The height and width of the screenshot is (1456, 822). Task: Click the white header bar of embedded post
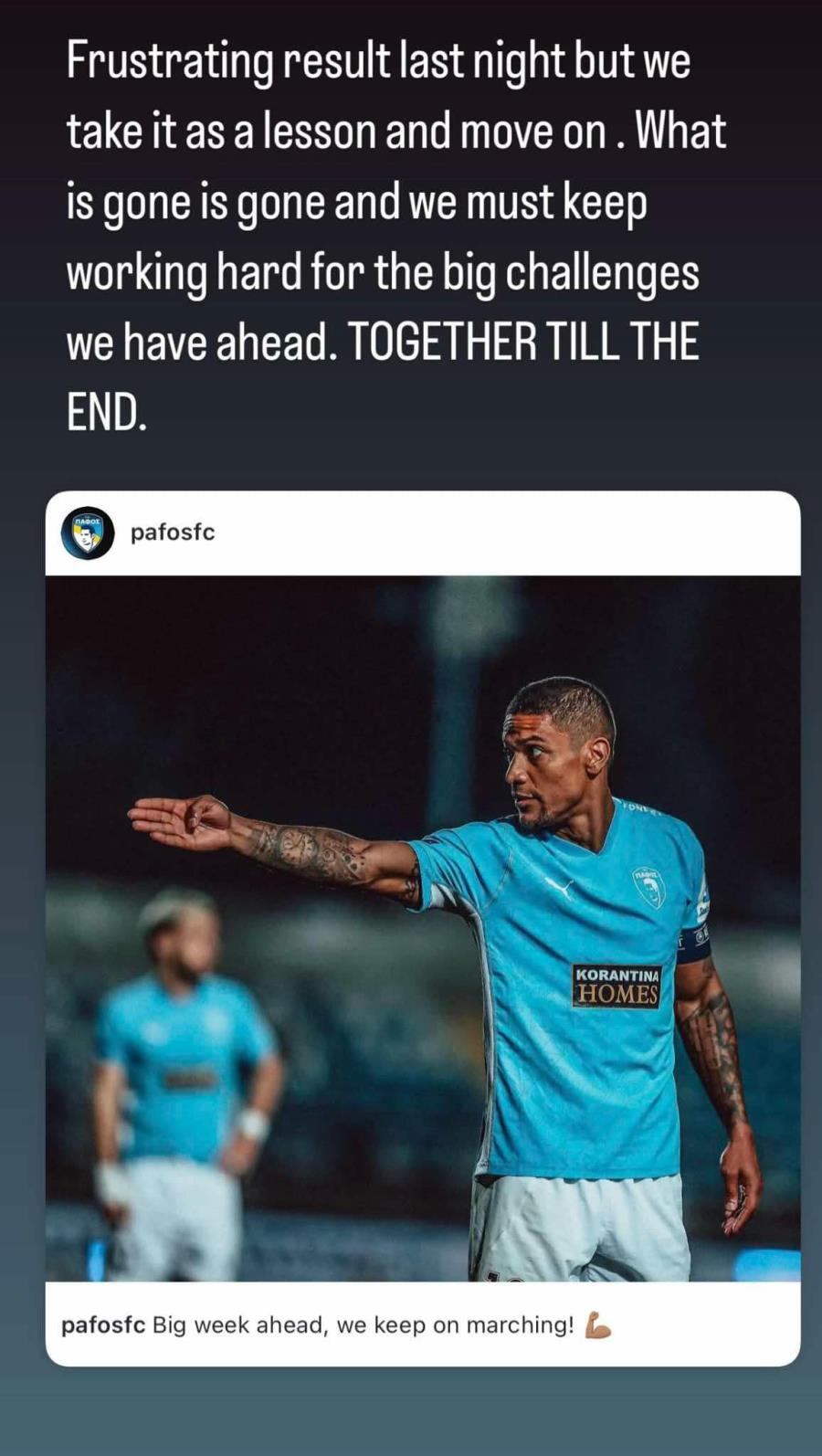tap(423, 533)
